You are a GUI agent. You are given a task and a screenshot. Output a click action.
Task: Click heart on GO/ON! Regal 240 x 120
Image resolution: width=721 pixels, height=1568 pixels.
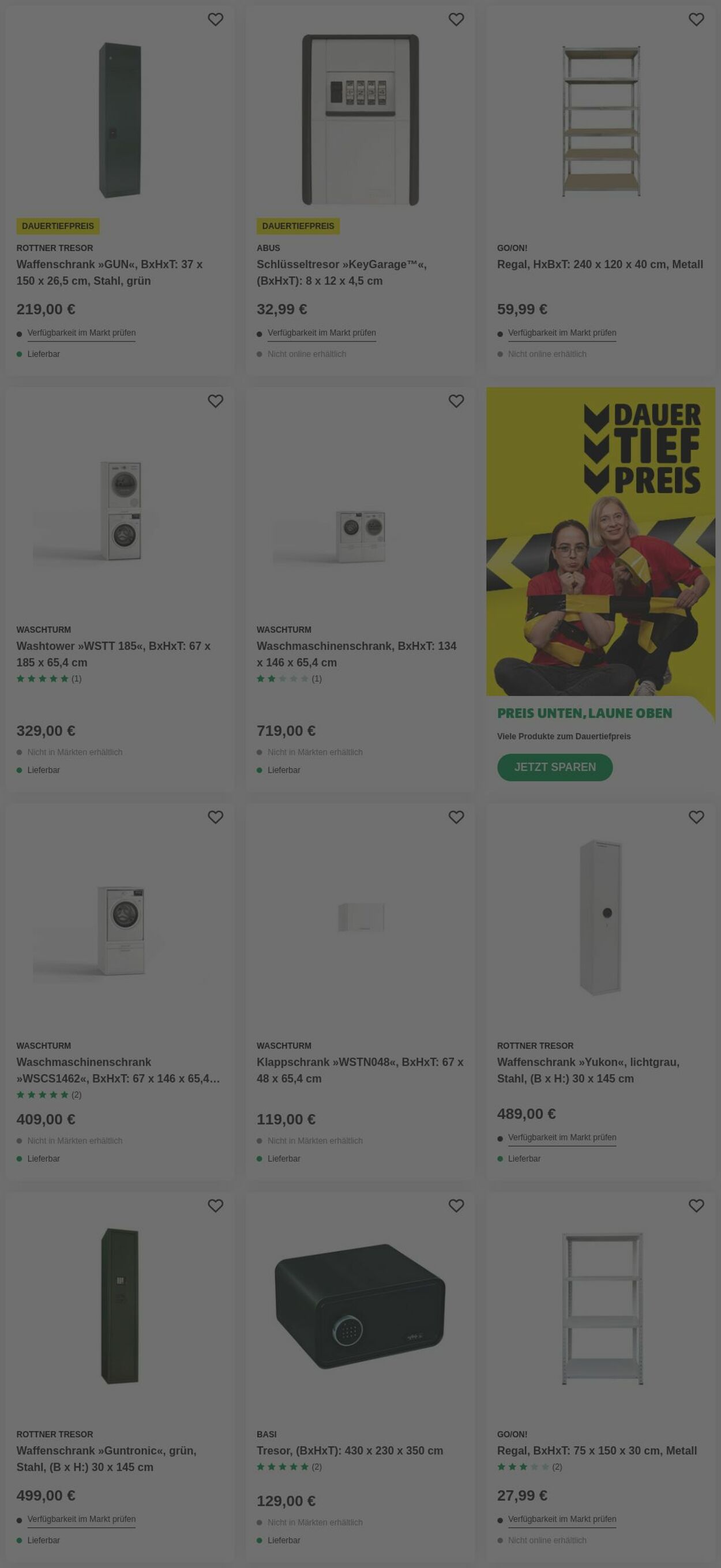click(x=696, y=20)
